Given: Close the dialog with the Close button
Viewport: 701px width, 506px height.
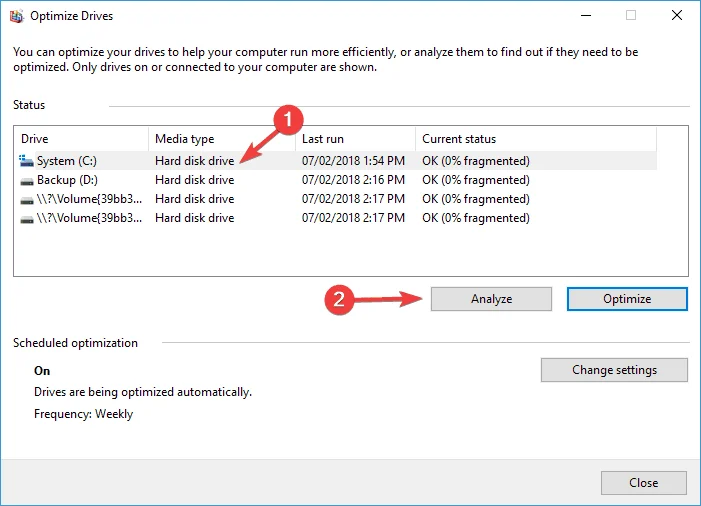Looking at the screenshot, I should point(643,483).
